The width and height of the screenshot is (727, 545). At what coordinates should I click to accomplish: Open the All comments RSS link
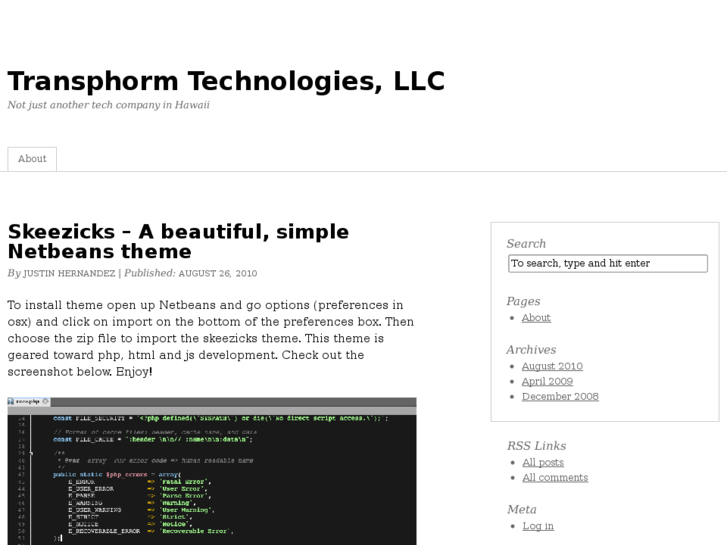point(555,478)
